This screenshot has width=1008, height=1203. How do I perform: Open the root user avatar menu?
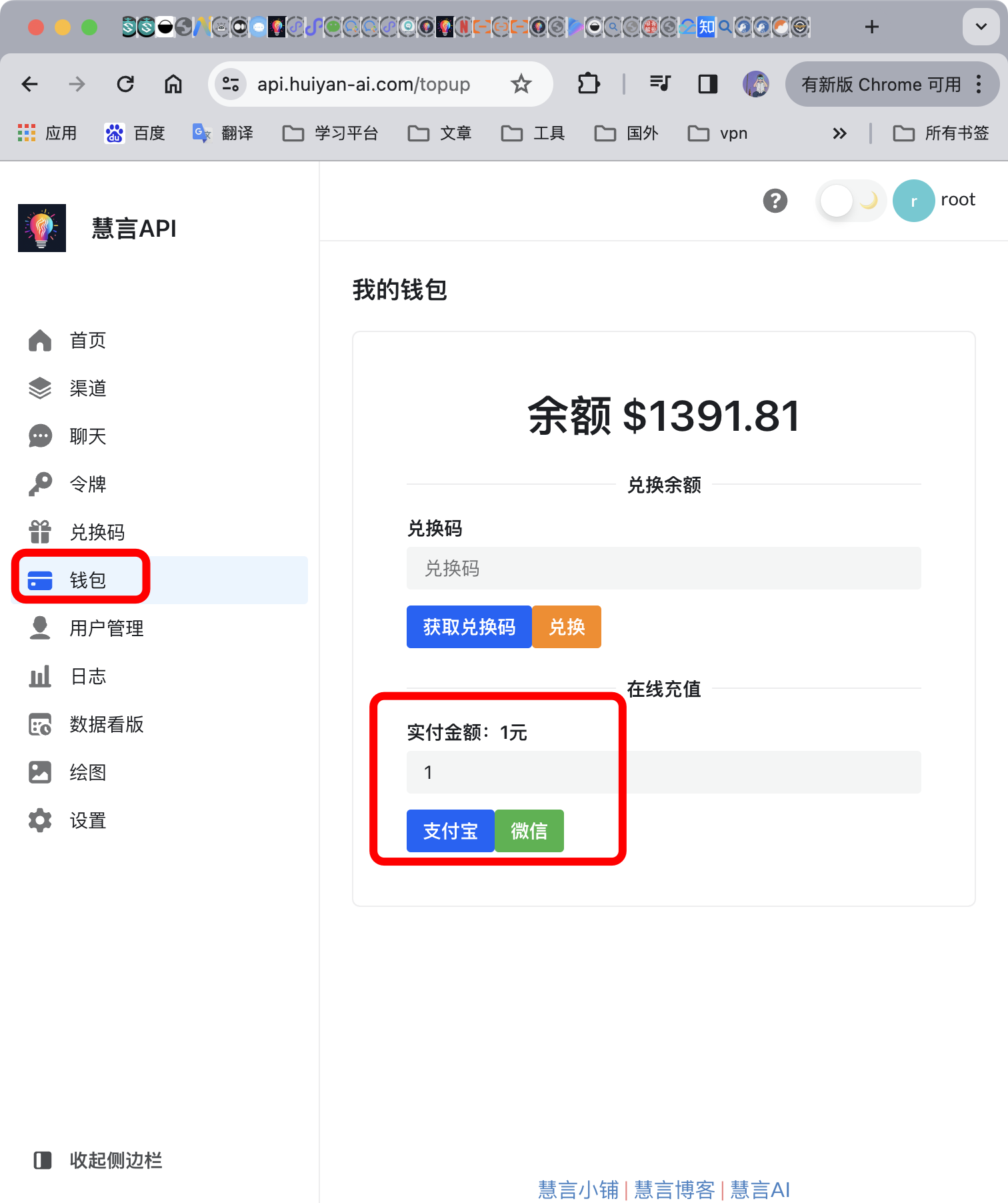913,201
